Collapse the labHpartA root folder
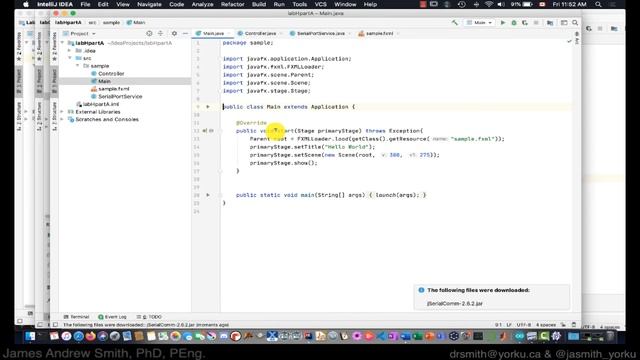 tap(62, 43)
